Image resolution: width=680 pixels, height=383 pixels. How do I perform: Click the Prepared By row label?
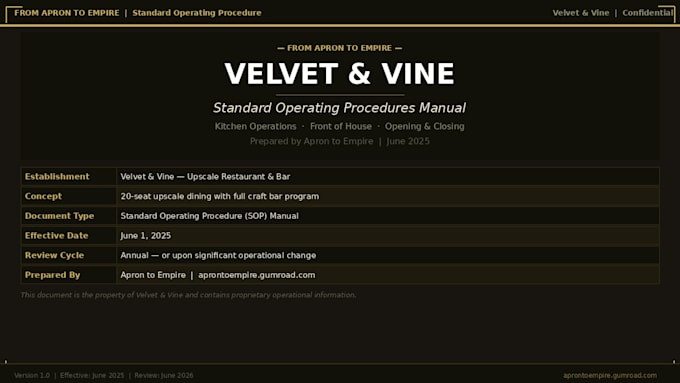tap(52, 275)
